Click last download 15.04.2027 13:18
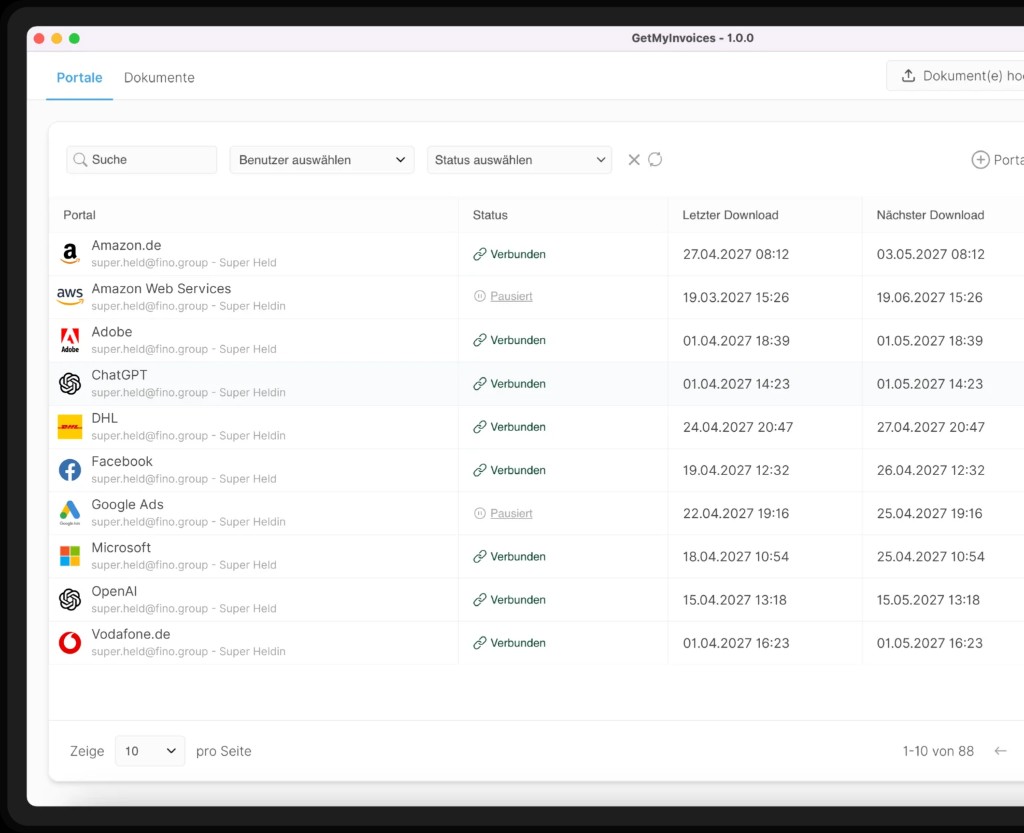The width and height of the screenshot is (1024, 833). (x=734, y=600)
